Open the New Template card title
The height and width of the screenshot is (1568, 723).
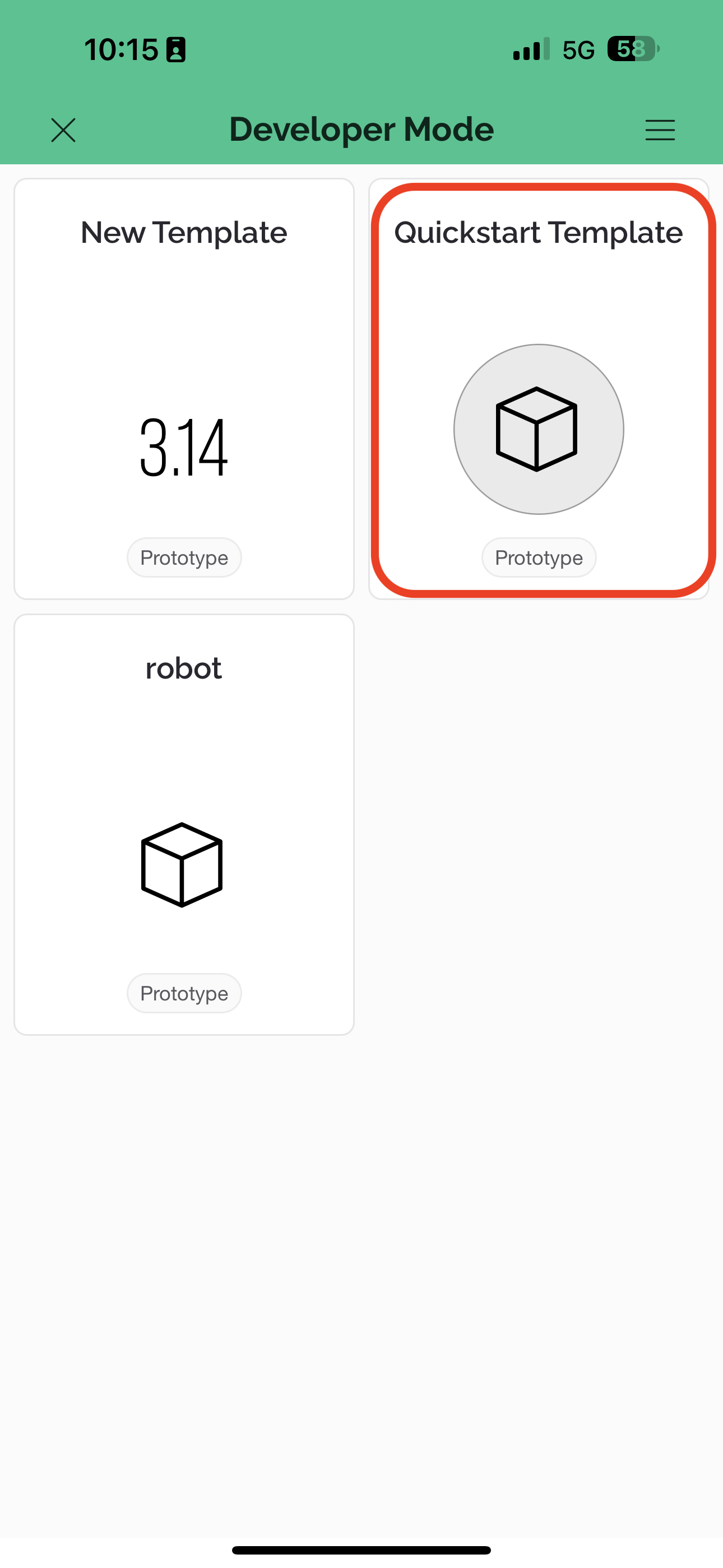coord(184,233)
